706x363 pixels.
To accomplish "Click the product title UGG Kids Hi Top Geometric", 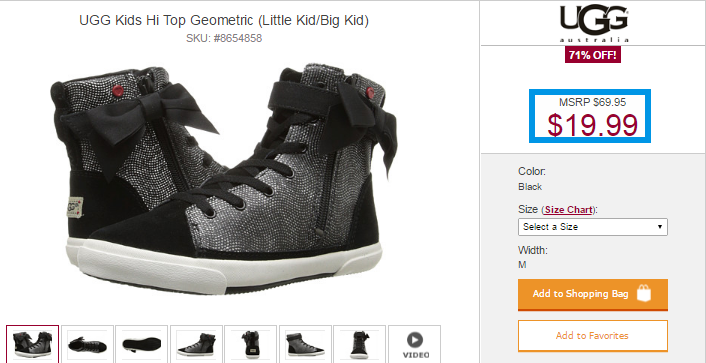I will pyautogui.click(x=224, y=21).
